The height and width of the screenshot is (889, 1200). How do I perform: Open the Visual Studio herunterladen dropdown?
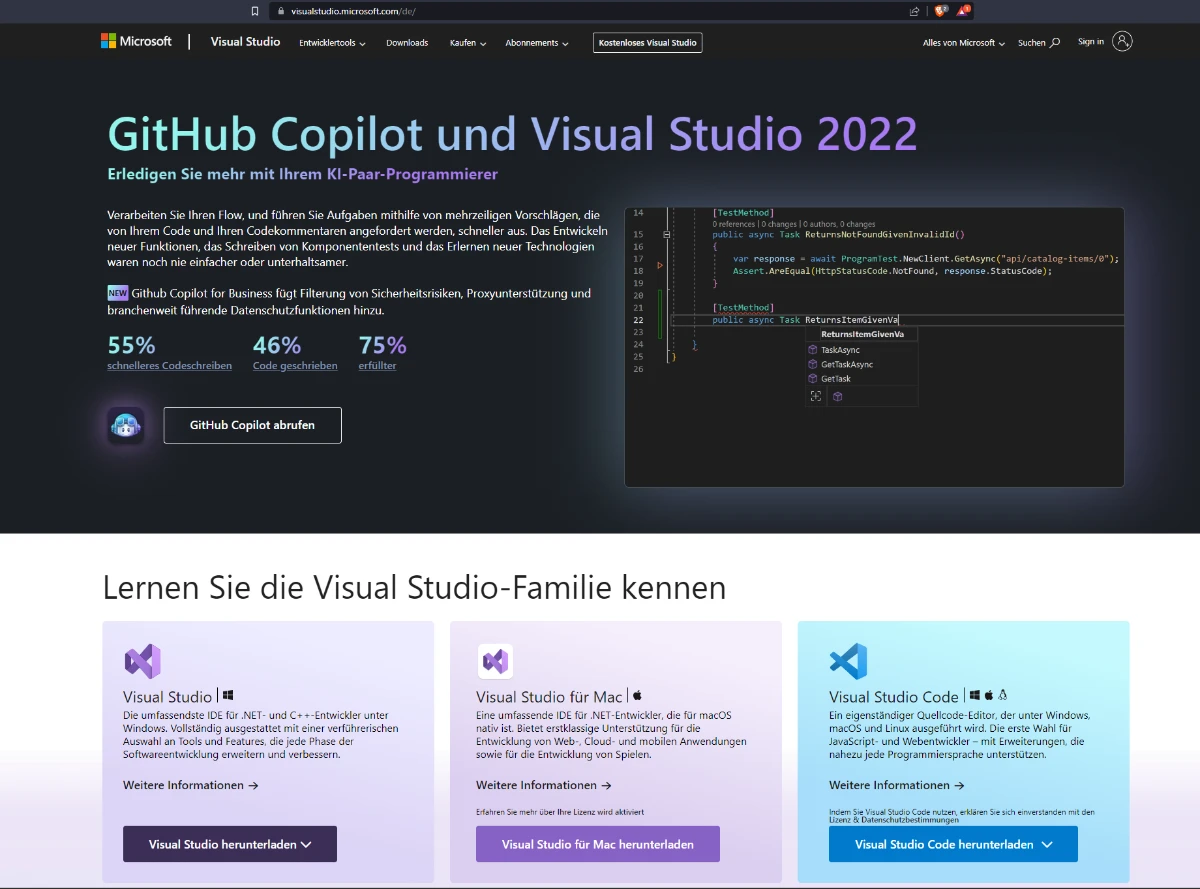(x=230, y=844)
